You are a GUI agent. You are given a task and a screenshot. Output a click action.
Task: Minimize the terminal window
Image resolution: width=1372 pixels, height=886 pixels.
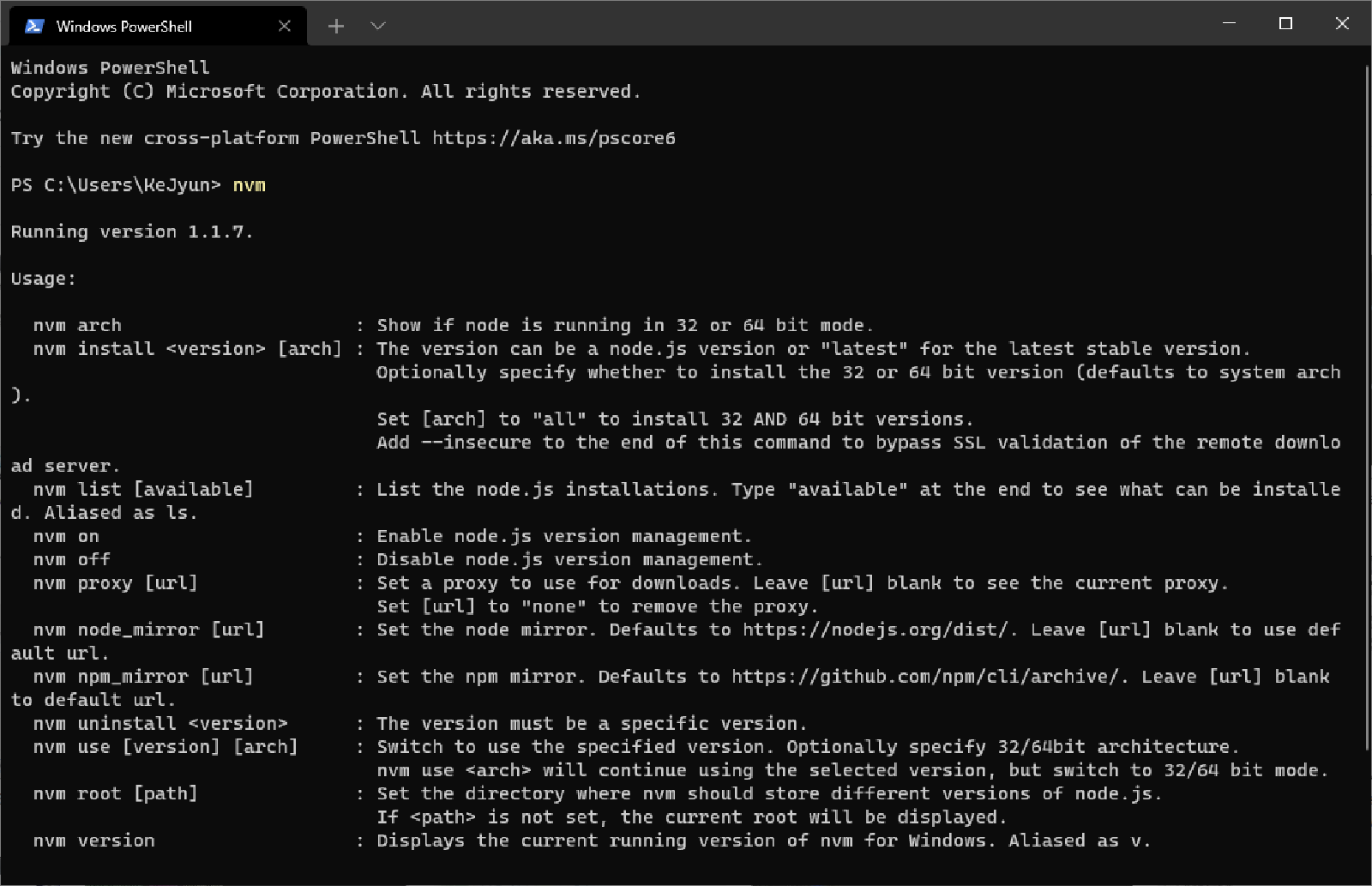(x=1230, y=23)
